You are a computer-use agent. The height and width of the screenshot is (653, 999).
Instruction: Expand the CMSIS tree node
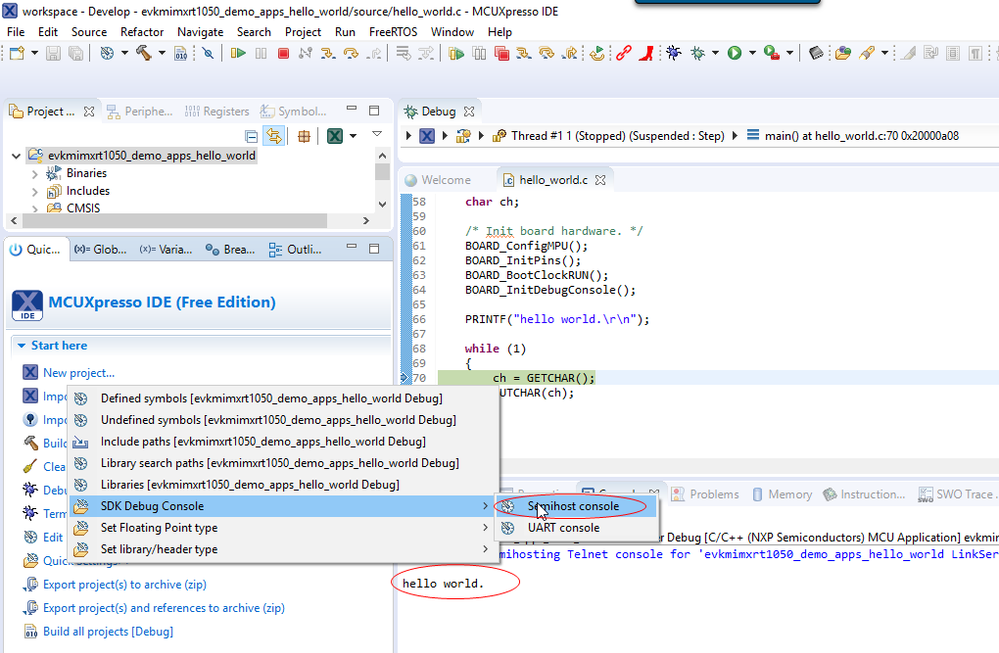point(35,208)
